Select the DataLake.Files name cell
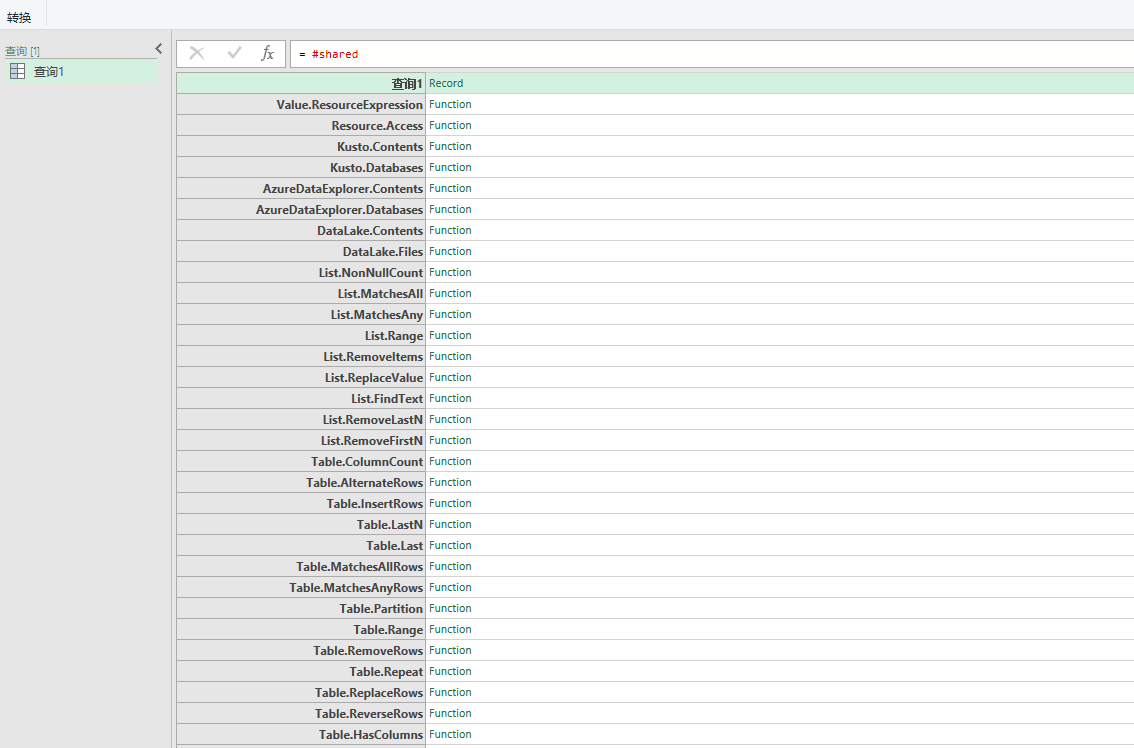This screenshot has width=1134, height=748. pyautogui.click(x=301, y=251)
